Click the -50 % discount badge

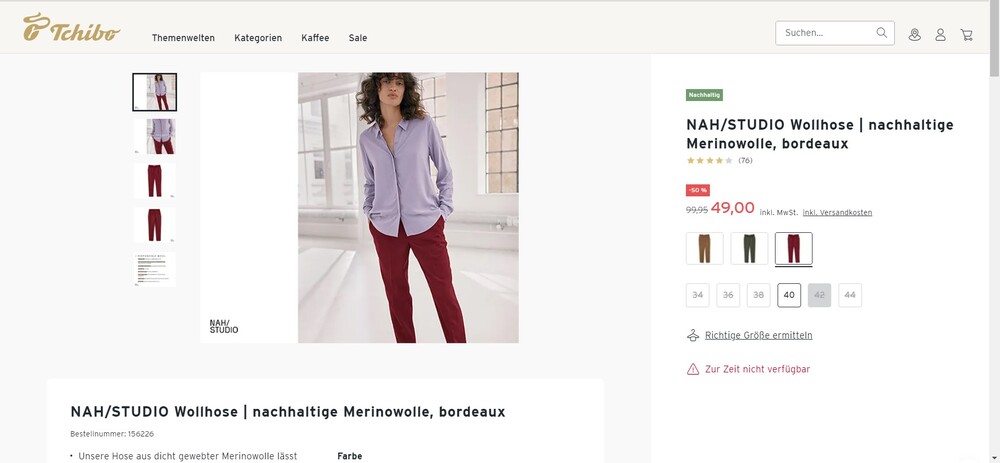[698, 190]
